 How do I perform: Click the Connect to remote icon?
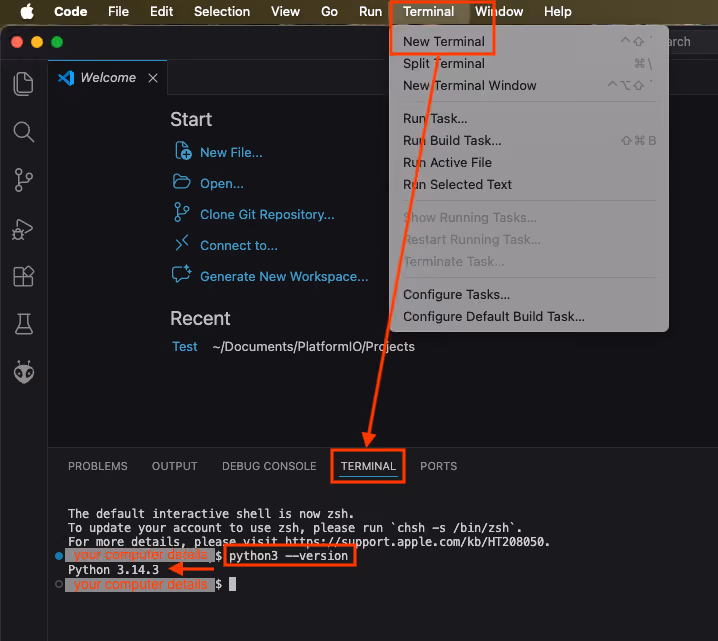[x=182, y=243]
